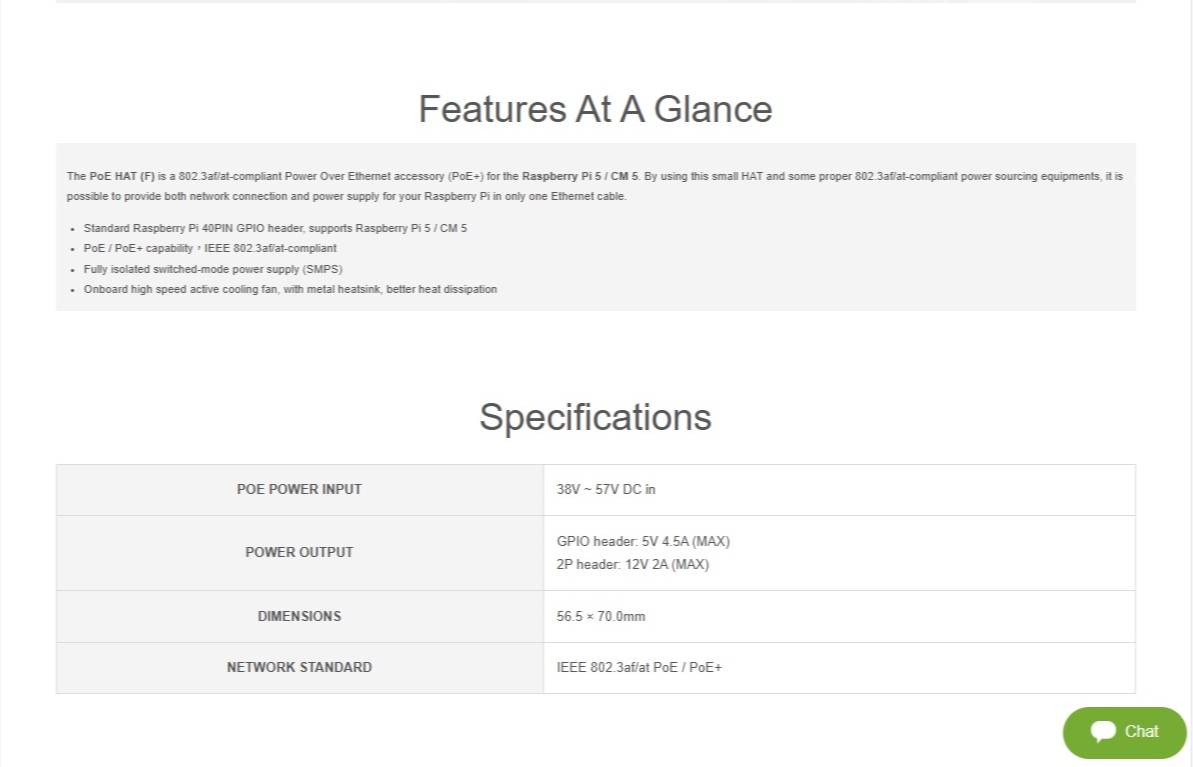Select the POE POWER INPUT row label
This screenshot has width=1193, height=767.
(x=299, y=489)
